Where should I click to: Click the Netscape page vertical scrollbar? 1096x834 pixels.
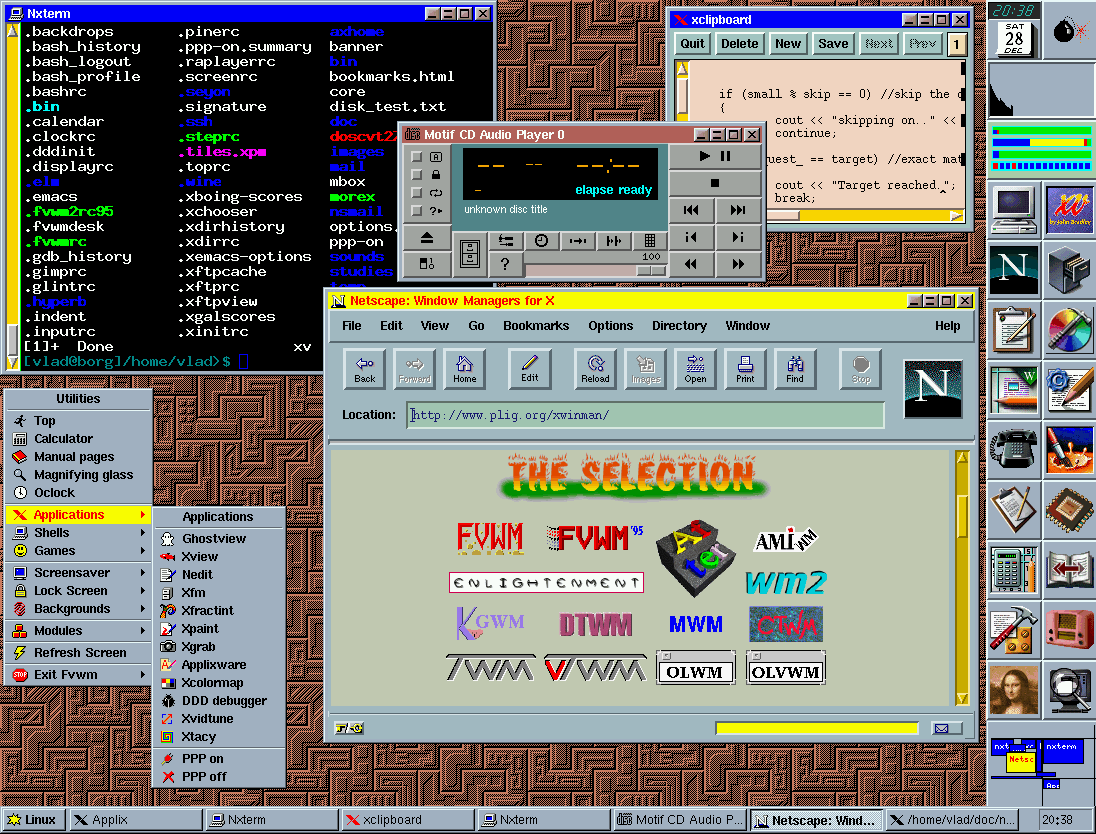[962, 577]
